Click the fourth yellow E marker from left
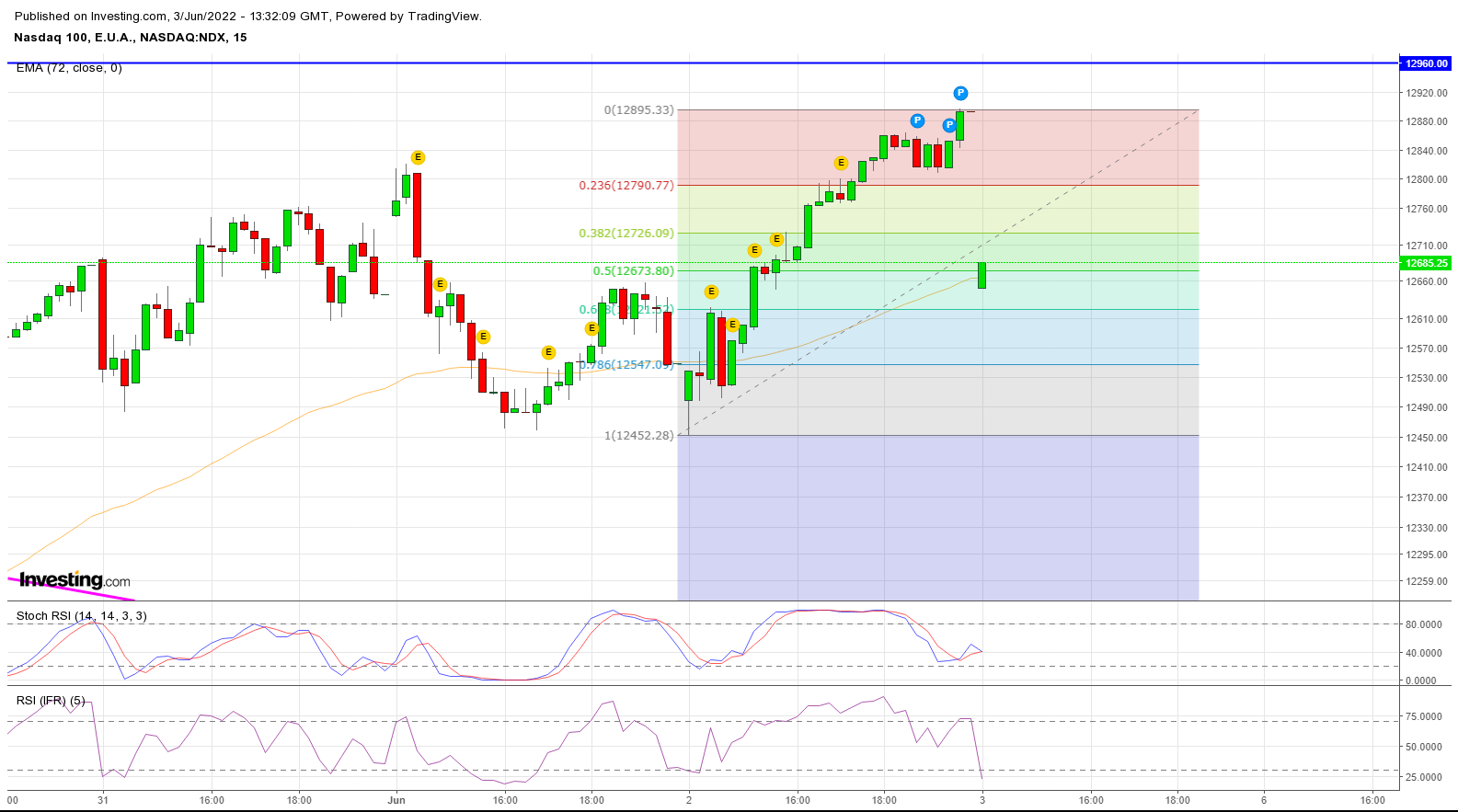Screen dimensions: 1458x812 [548, 352]
